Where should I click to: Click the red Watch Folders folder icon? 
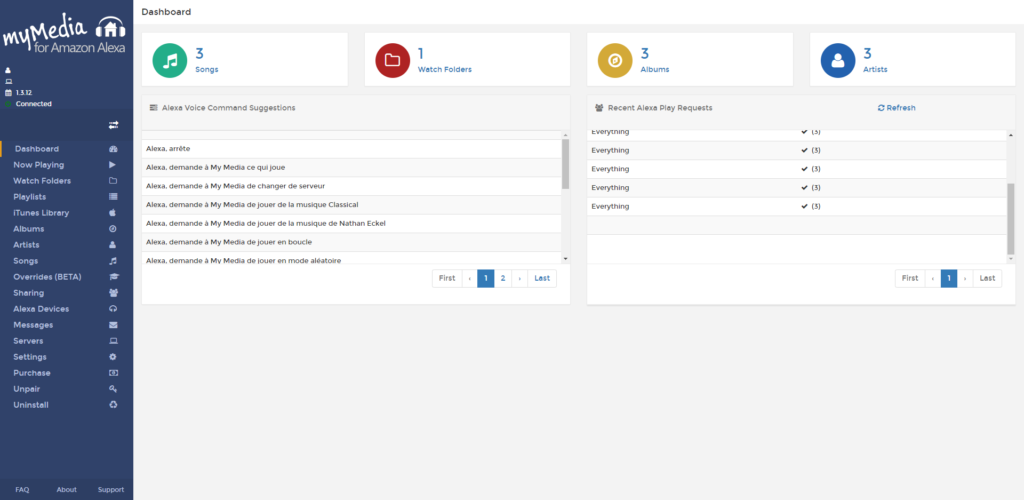coord(392,61)
